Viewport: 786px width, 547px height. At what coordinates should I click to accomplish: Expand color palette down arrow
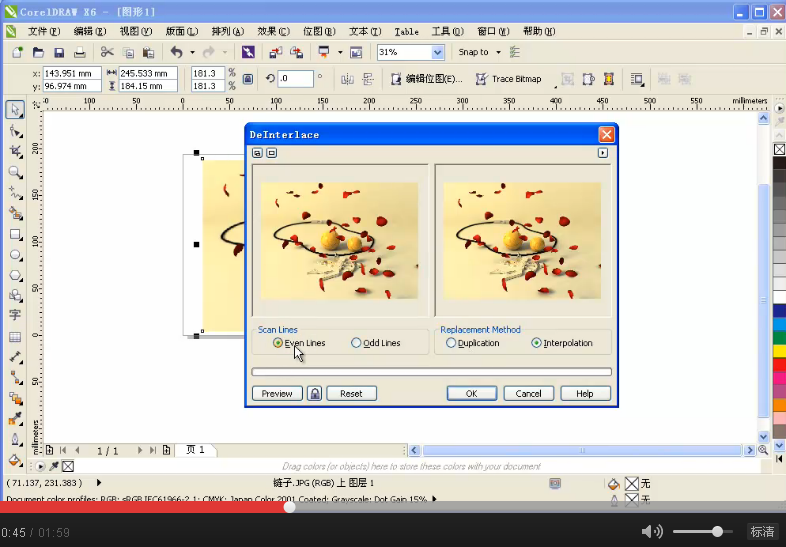point(779,445)
